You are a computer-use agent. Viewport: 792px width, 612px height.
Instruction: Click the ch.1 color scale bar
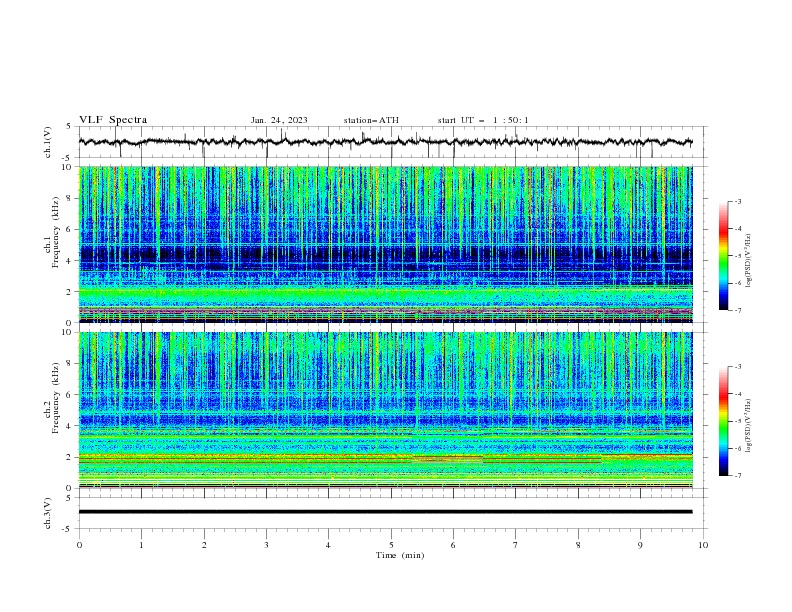pyautogui.click(x=723, y=256)
